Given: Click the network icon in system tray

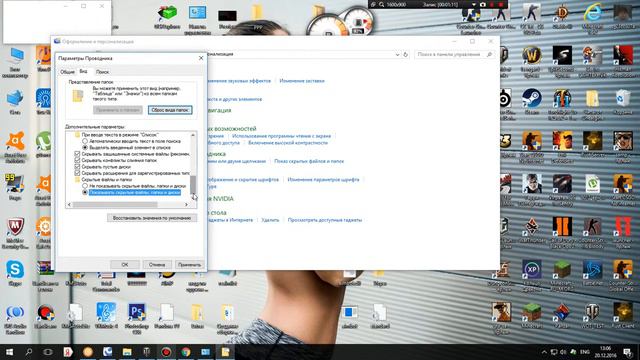Looking at the screenshot, I should (x=554, y=352).
